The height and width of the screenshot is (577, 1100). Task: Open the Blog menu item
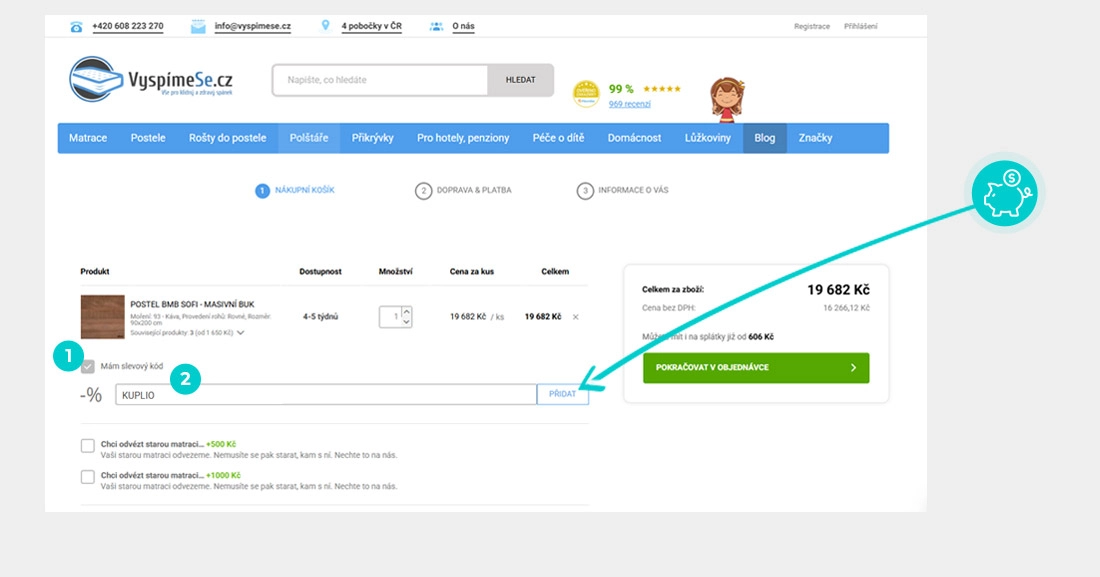tap(764, 138)
